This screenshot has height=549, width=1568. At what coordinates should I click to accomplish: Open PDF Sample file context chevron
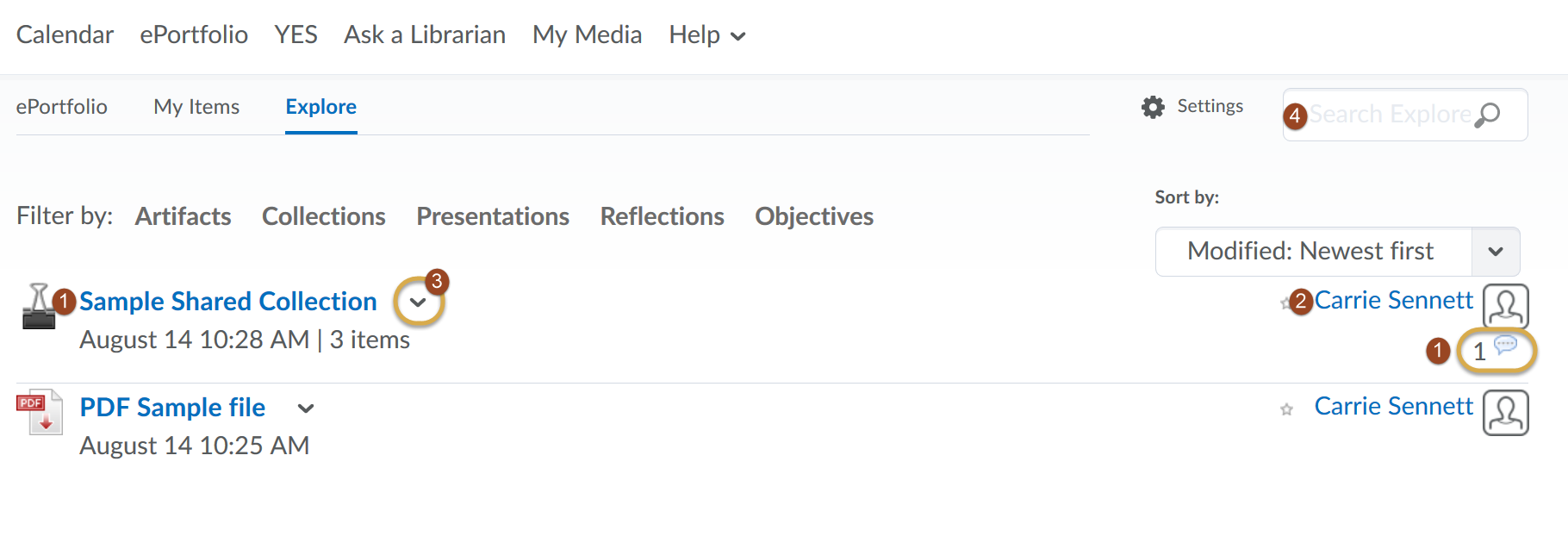click(306, 409)
